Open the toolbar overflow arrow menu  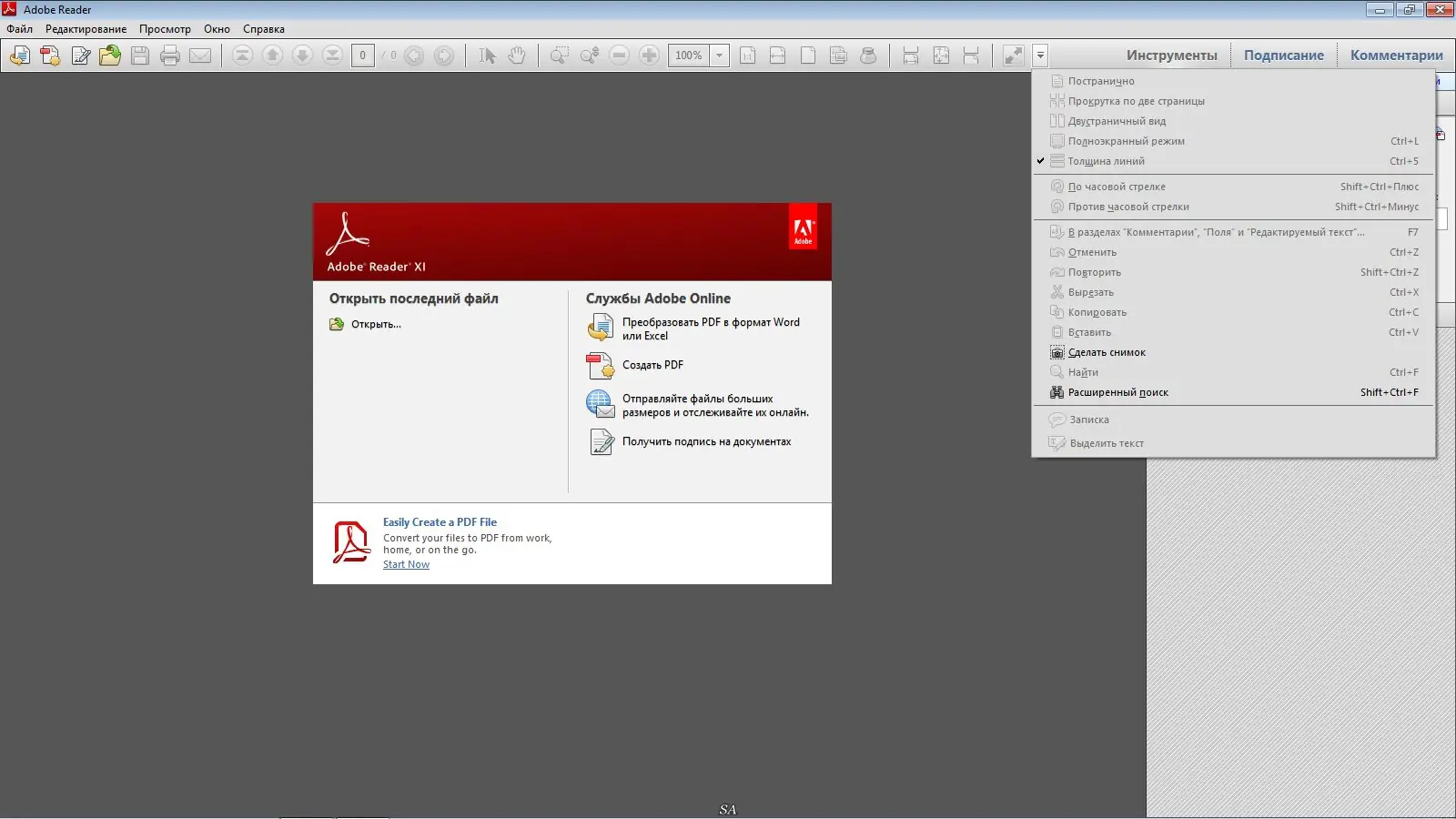tap(1039, 56)
